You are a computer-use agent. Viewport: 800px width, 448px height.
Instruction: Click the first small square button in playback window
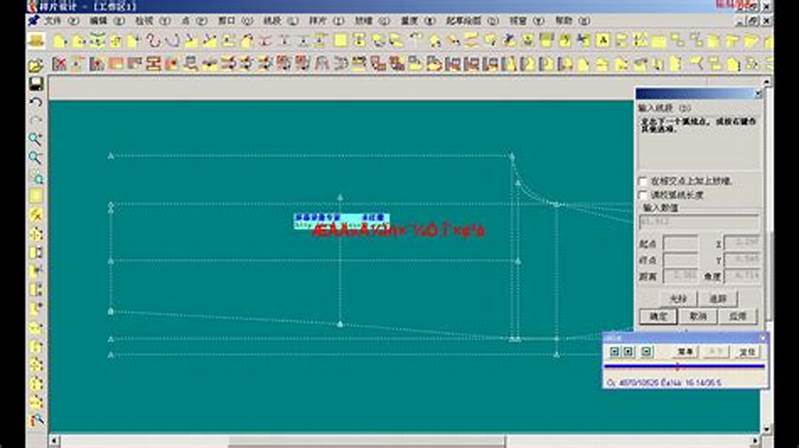[x=614, y=352]
